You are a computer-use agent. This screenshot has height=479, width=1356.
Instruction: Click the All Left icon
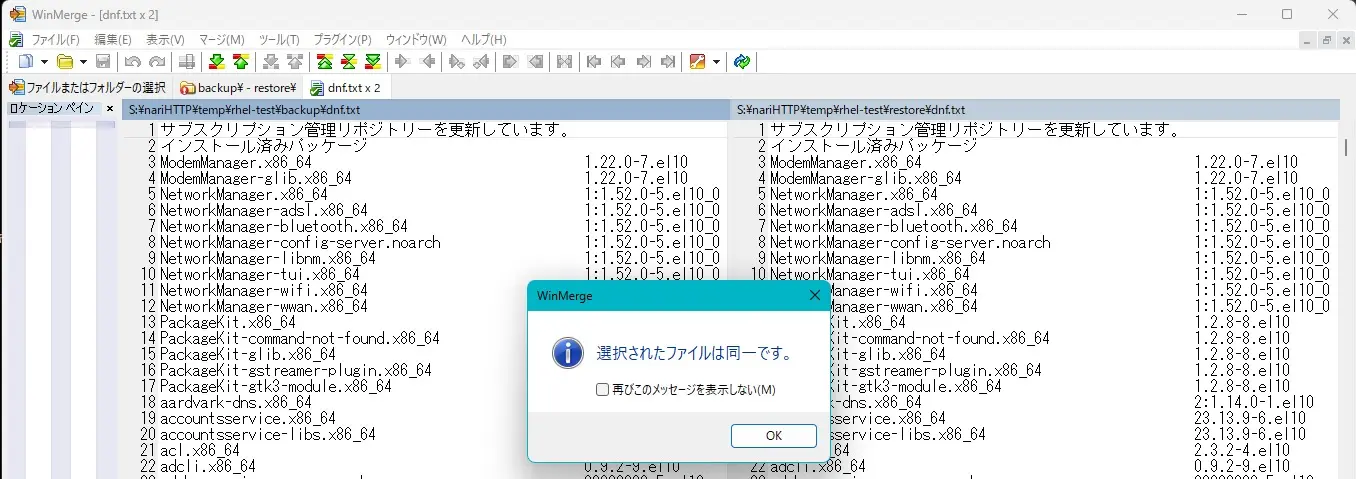pyautogui.click(x=535, y=62)
